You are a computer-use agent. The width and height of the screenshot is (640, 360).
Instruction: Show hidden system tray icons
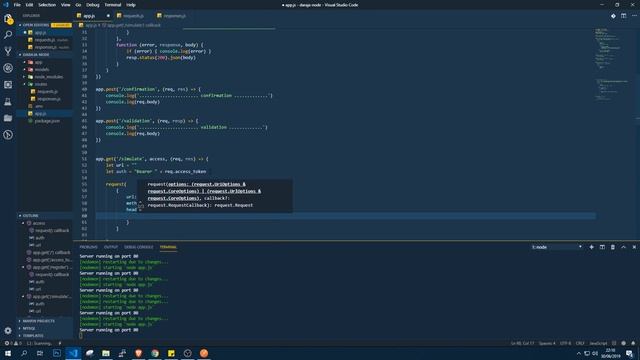coord(578,353)
